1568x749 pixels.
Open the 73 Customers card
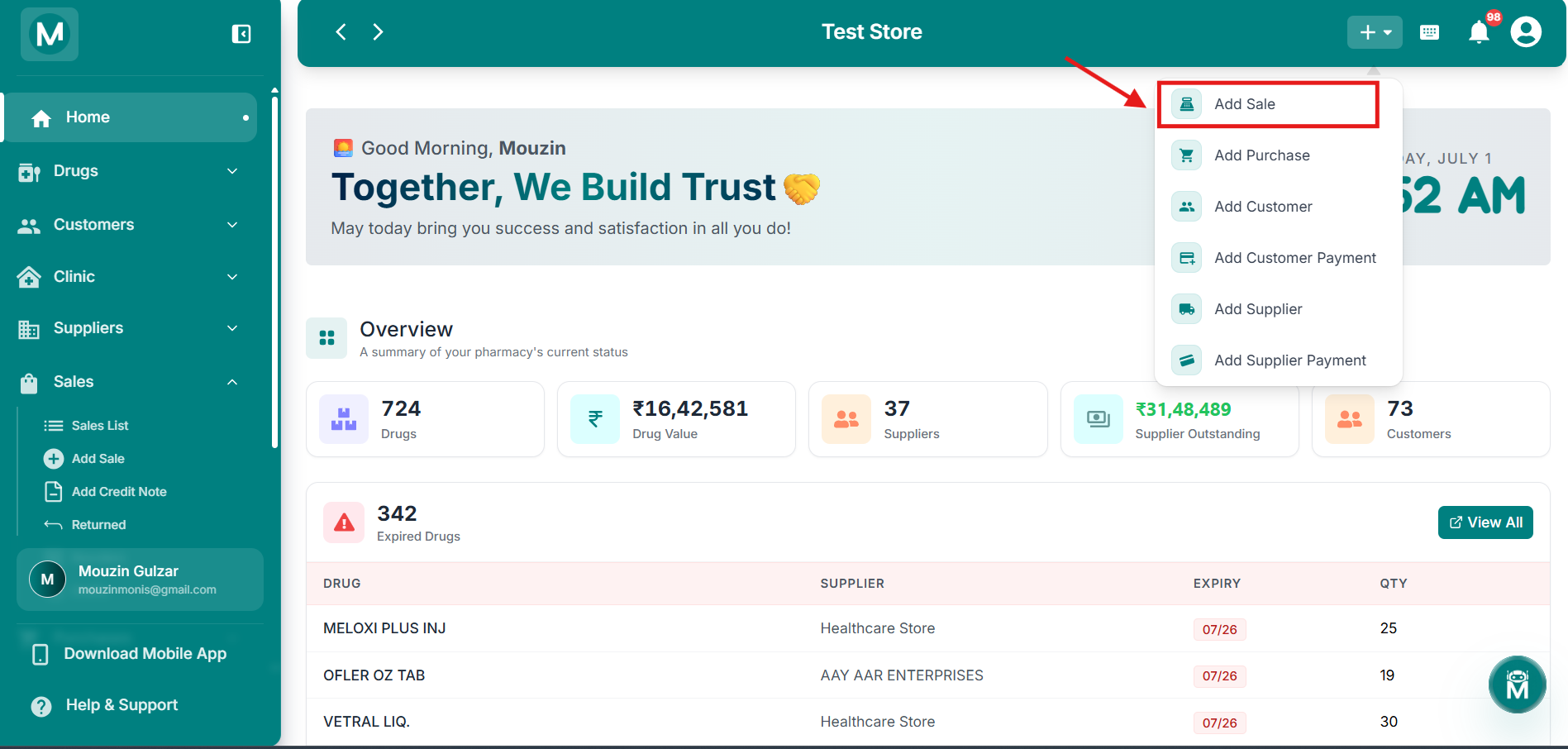(x=1431, y=419)
